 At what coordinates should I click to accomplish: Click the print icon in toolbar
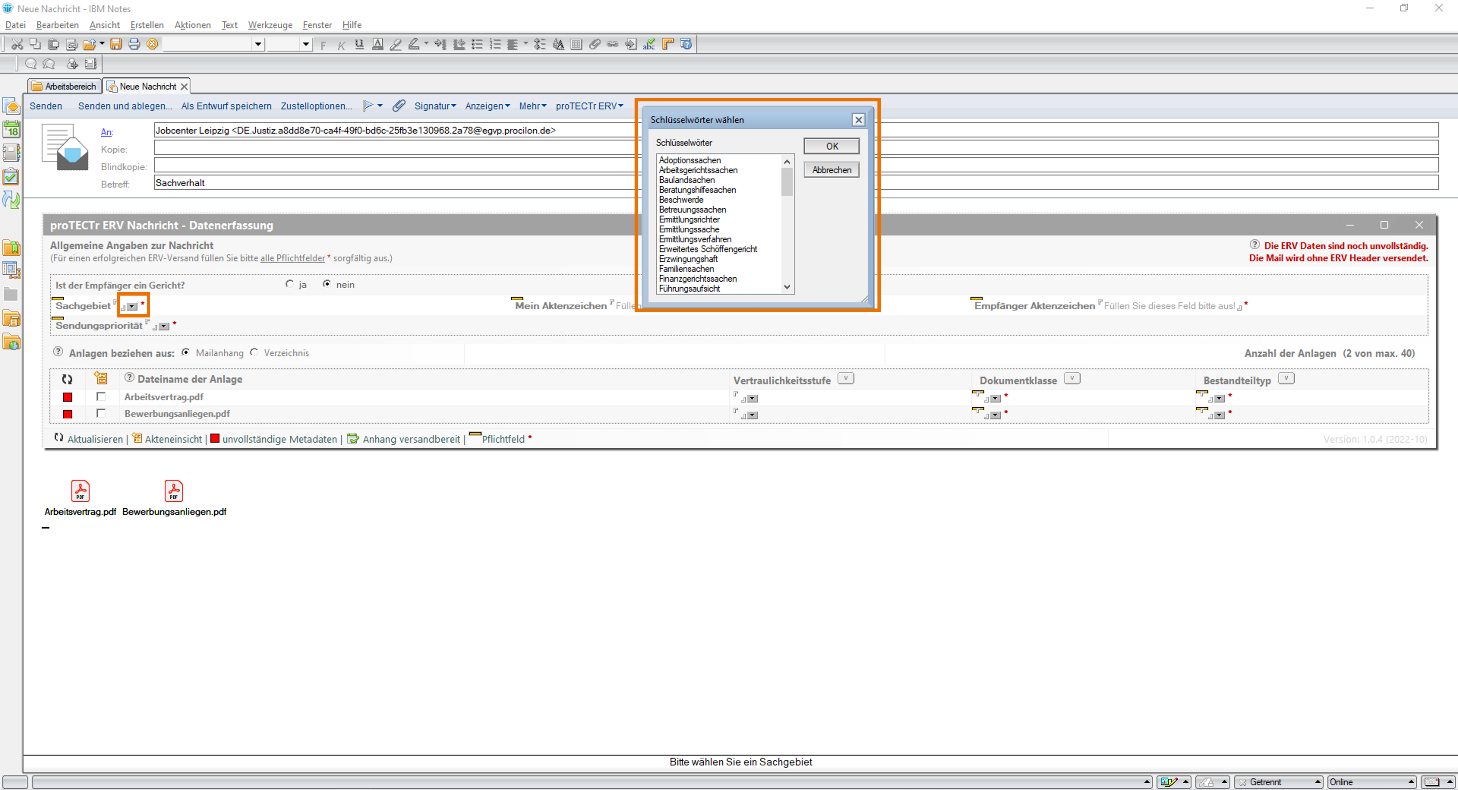coord(133,44)
